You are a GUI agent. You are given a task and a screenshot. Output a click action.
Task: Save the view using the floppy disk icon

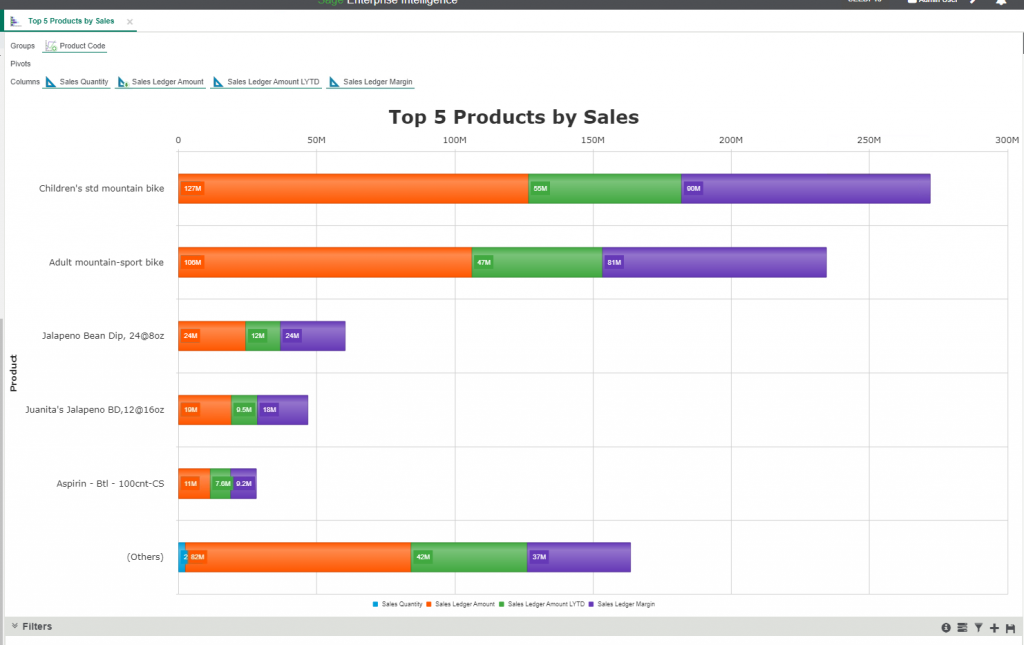click(1008, 627)
